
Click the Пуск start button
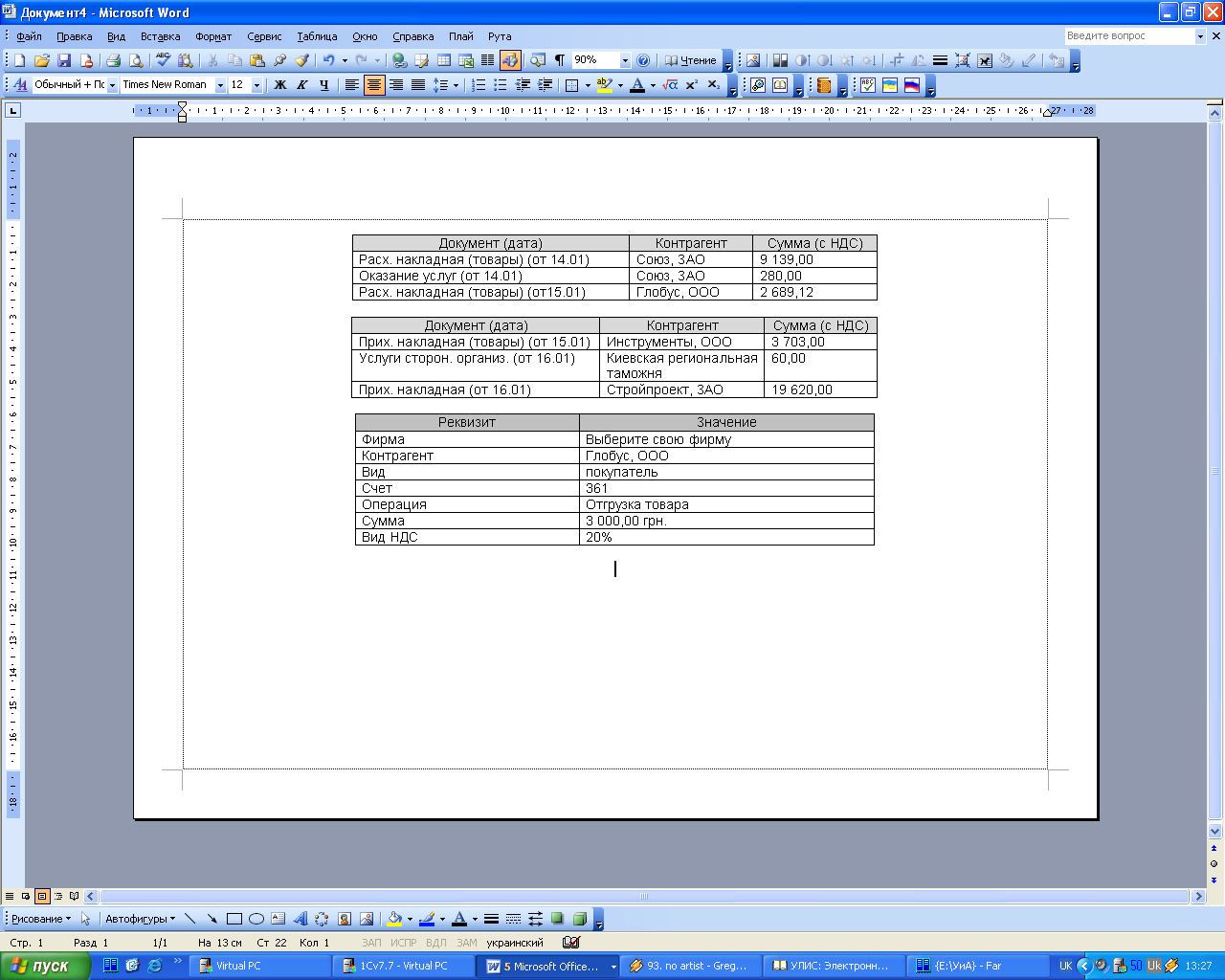pos(45,966)
